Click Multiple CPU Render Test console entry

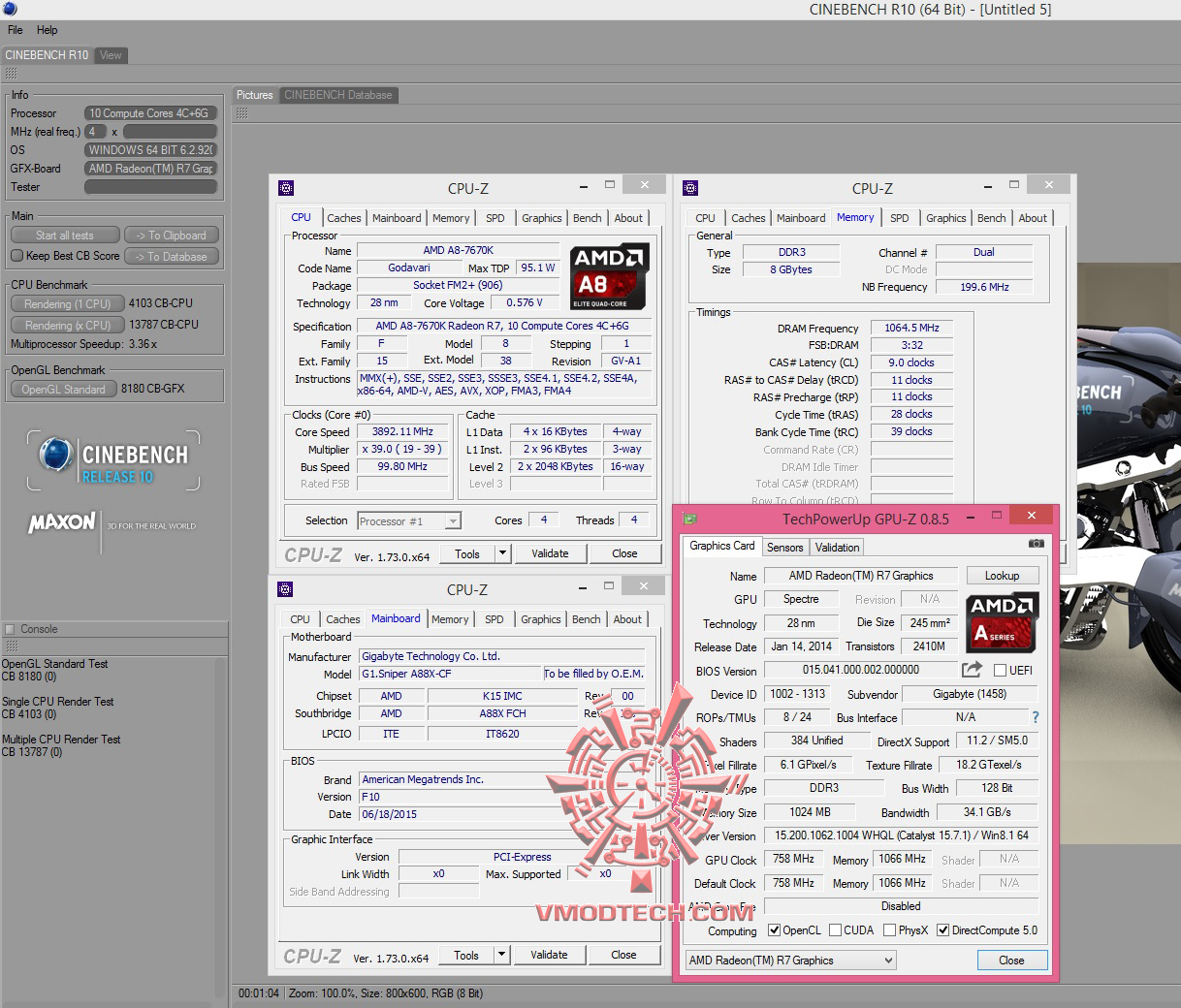point(61,745)
